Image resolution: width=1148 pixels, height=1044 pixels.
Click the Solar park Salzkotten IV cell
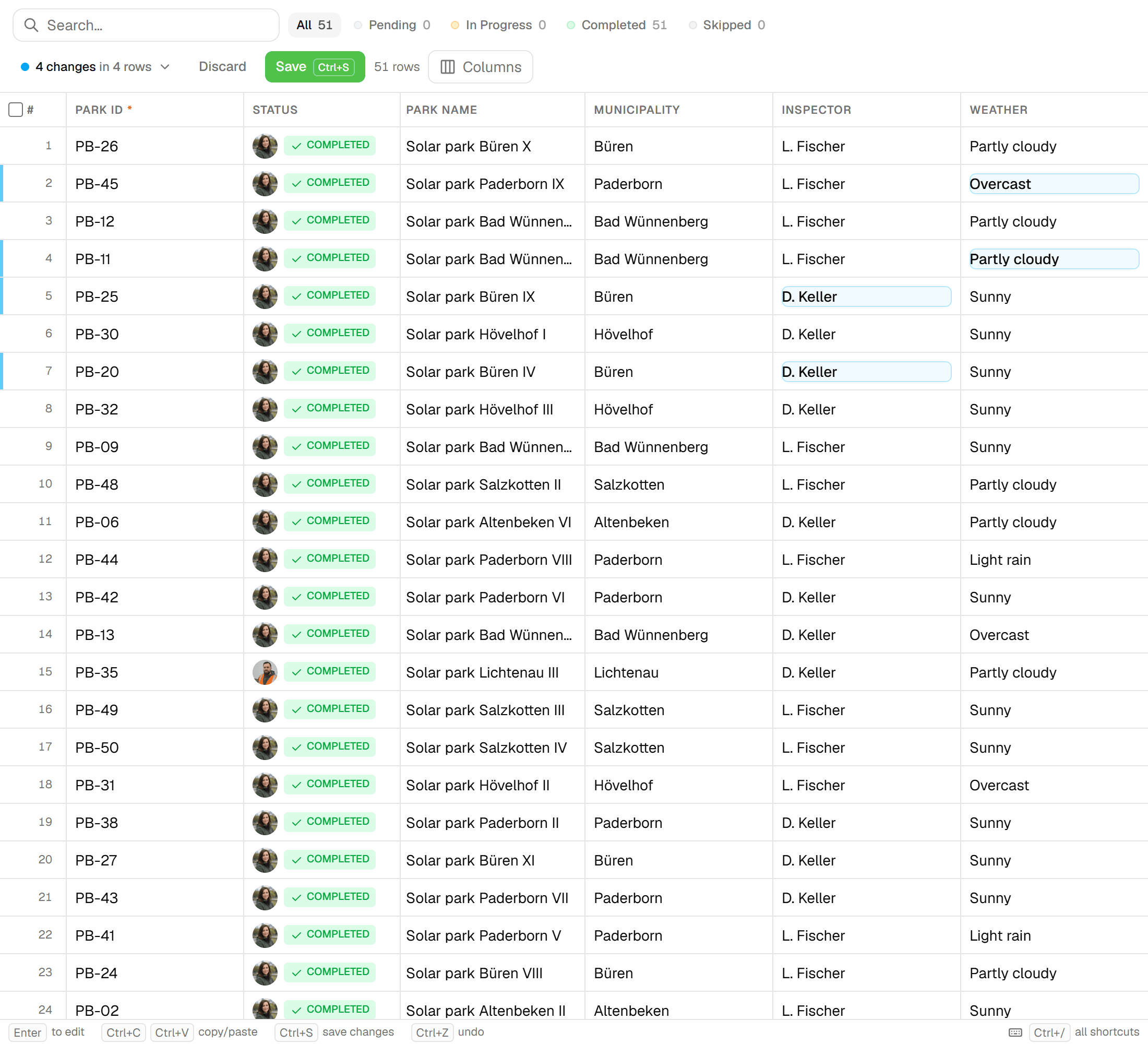pos(492,748)
